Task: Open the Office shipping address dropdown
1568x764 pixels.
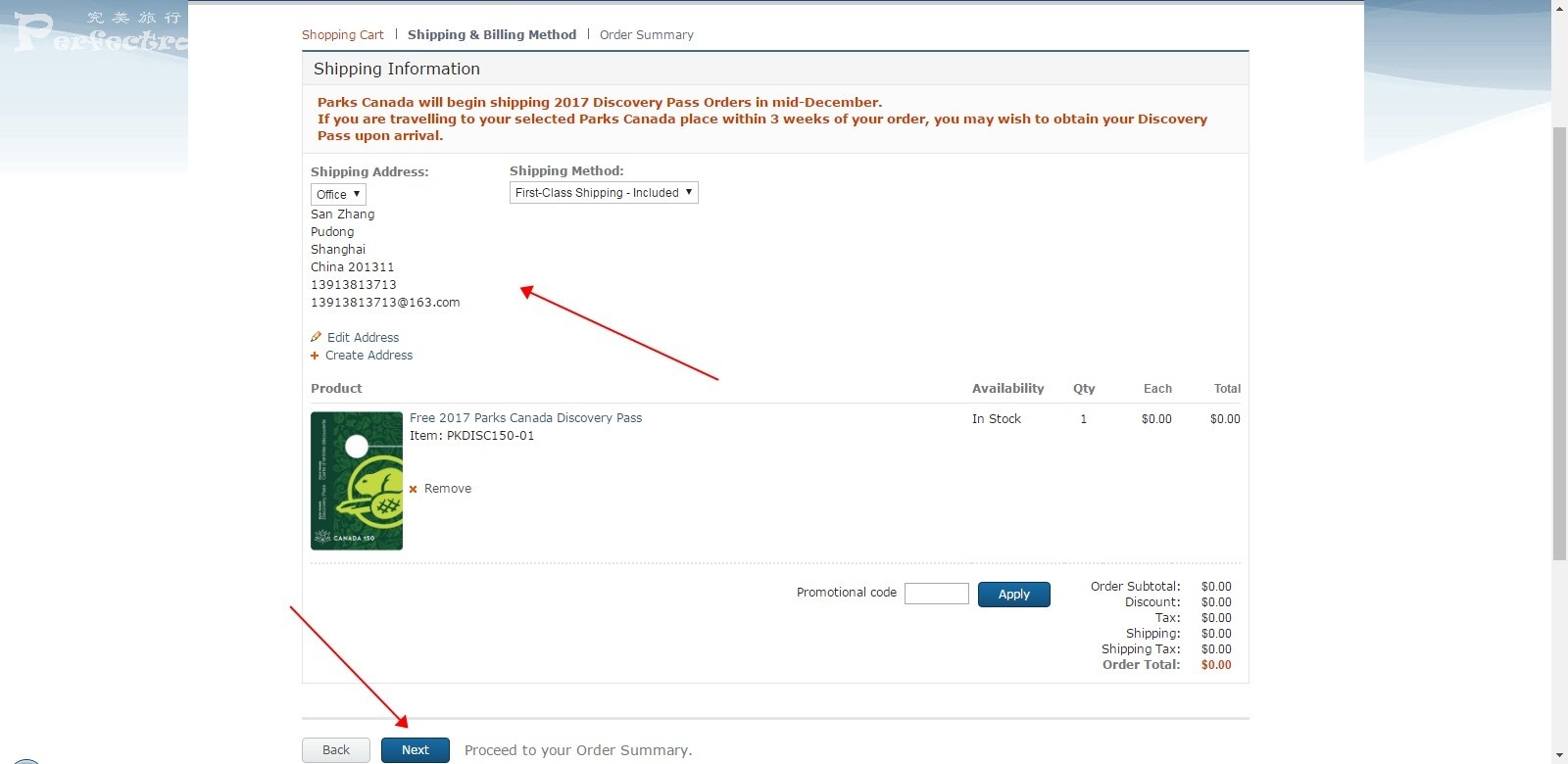Action: pos(338,194)
